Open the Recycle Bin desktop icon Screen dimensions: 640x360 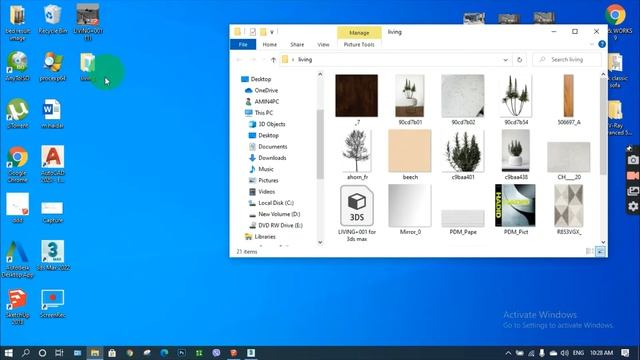pyautogui.click(x=52, y=19)
